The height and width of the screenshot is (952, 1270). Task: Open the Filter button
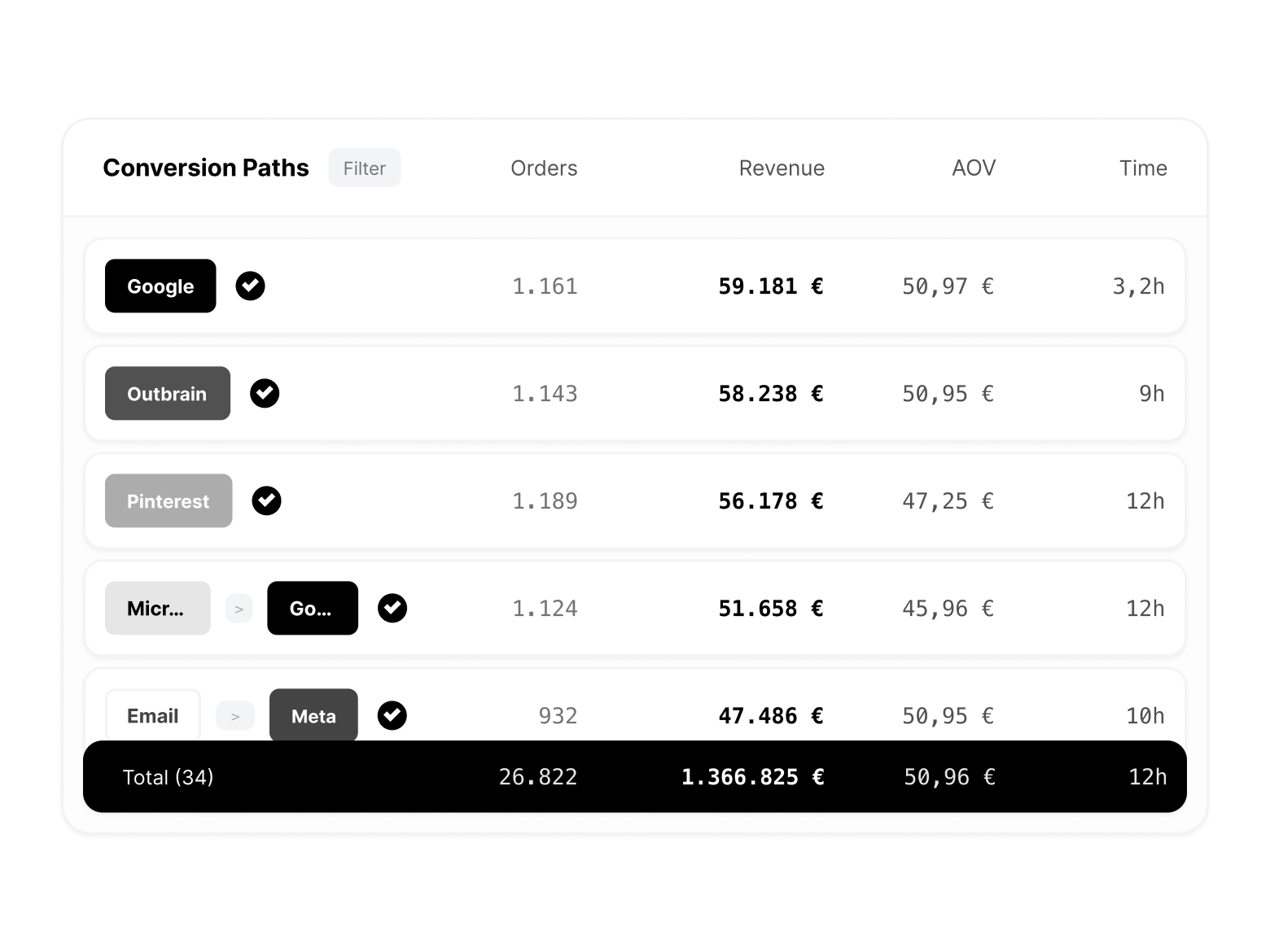click(364, 168)
